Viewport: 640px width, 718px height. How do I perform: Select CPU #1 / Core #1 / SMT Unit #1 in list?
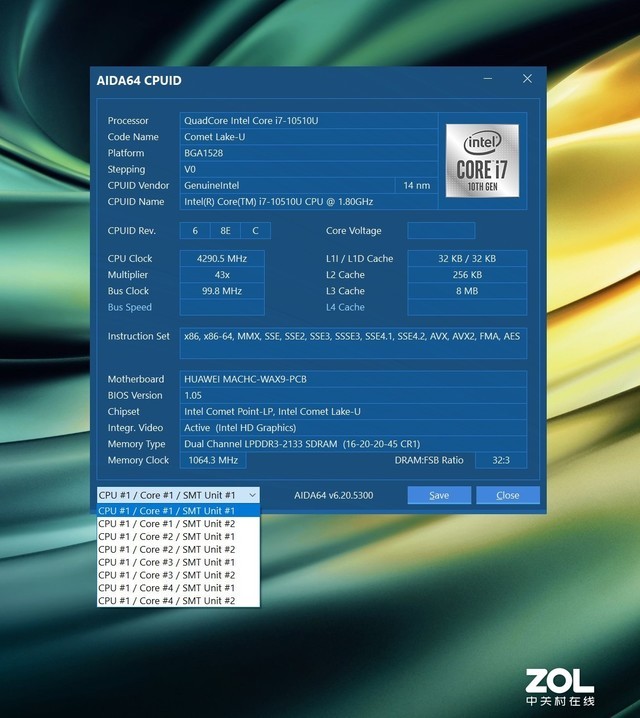click(179, 511)
